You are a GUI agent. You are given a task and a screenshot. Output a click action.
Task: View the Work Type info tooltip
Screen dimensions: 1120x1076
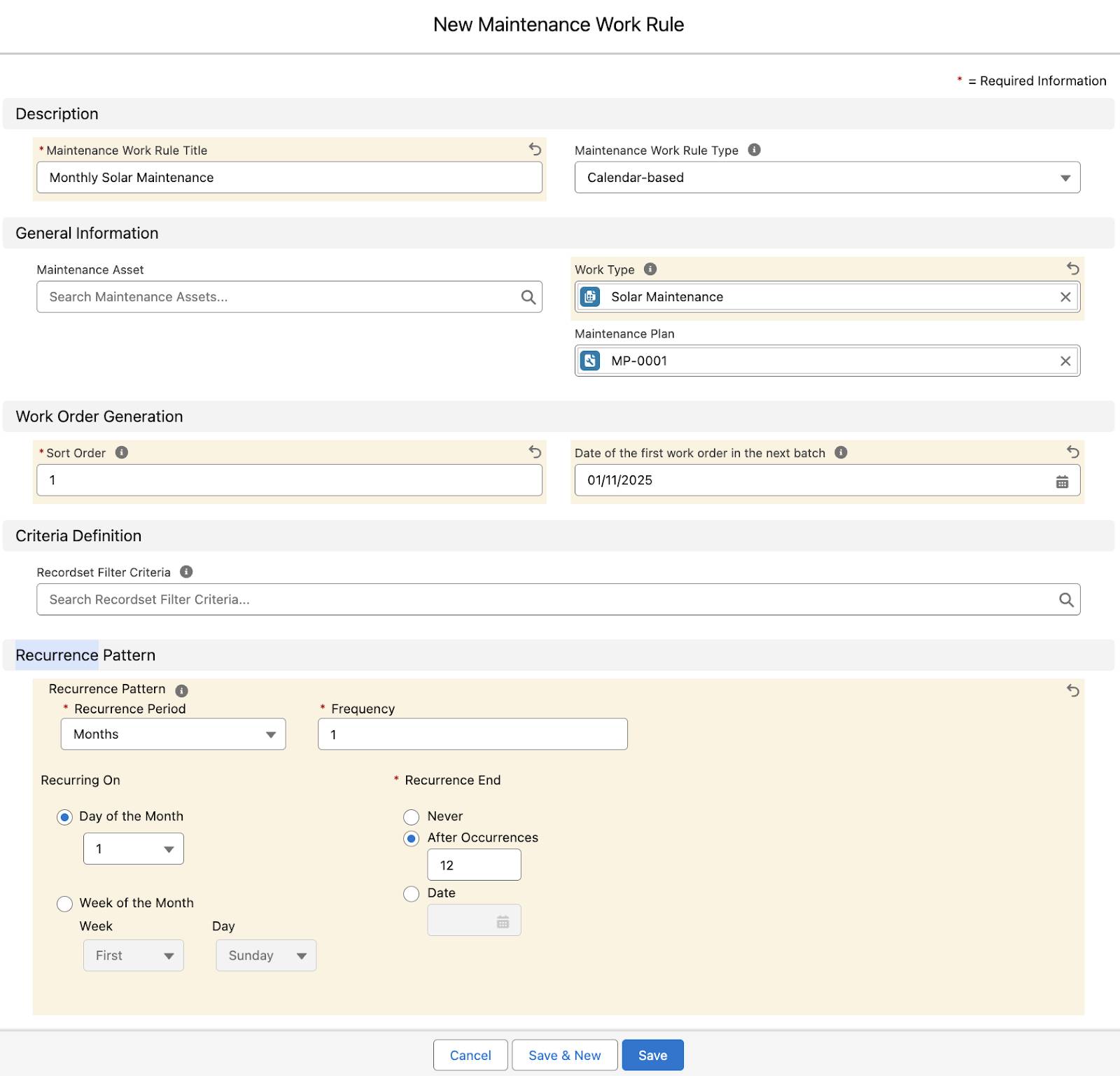pos(650,269)
